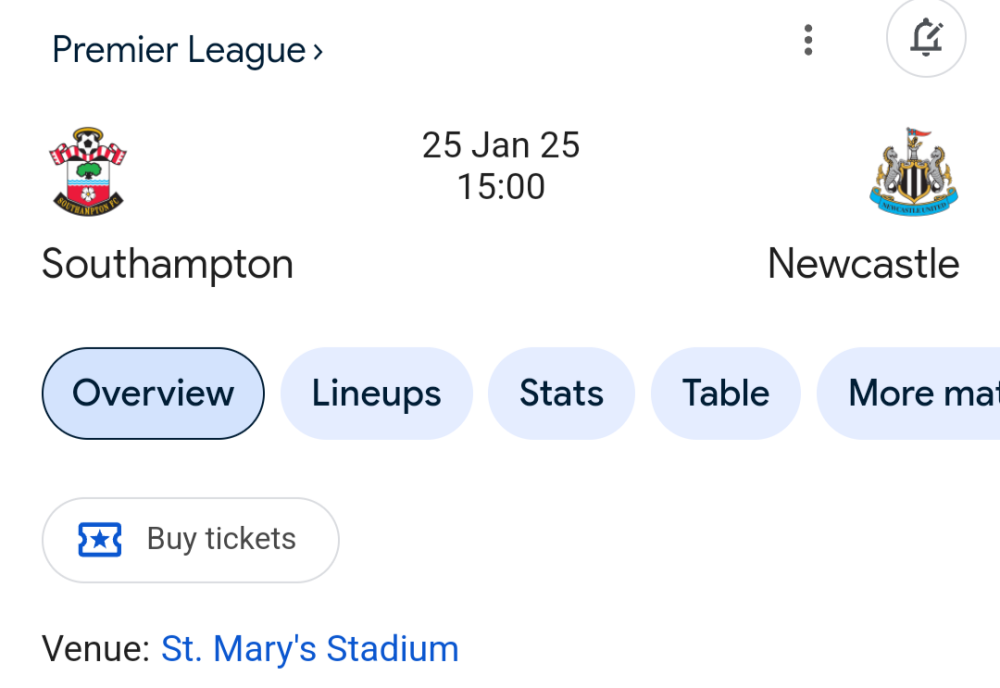Open the Premier League competition link
This screenshot has width=1000, height=688.
click(x=178, y=50)
